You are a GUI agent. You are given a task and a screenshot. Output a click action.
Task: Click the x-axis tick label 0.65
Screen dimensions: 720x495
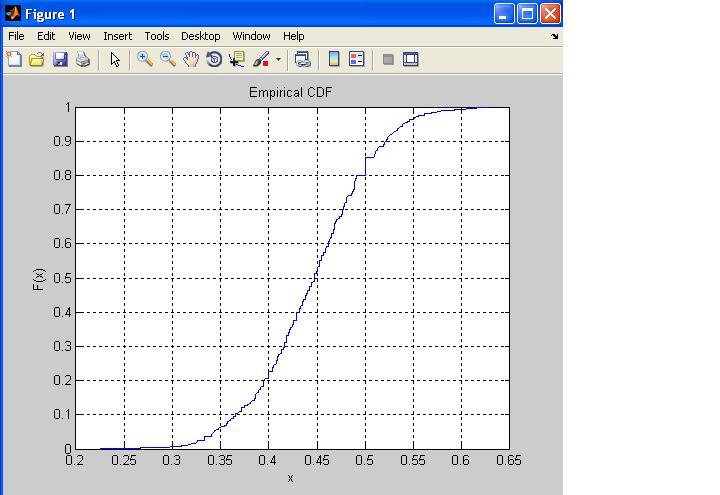click(x=509, y=460)
